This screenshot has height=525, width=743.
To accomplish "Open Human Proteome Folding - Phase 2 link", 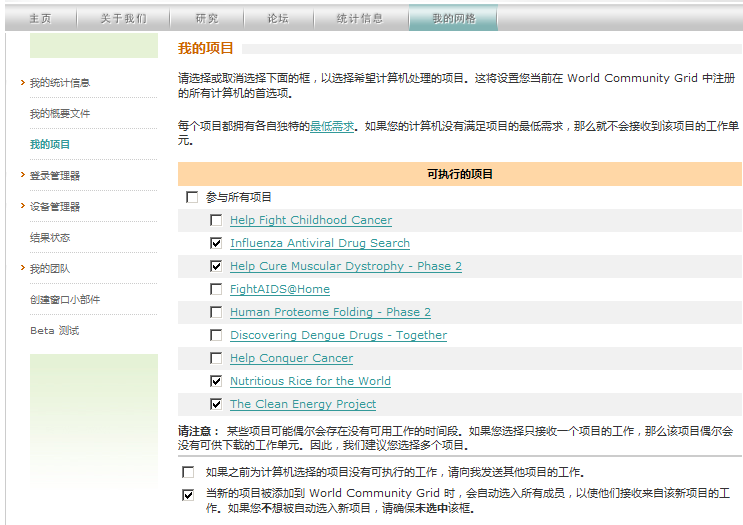I will coord(330,312).
